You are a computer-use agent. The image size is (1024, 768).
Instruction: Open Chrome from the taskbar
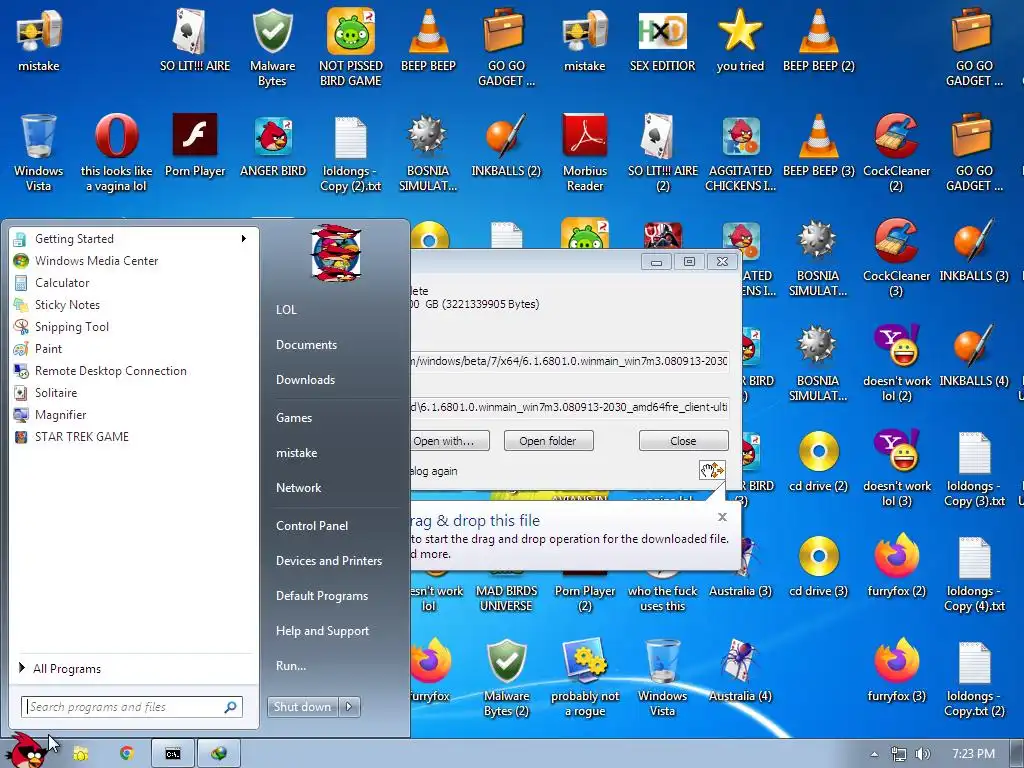click(x=126, y=754)
